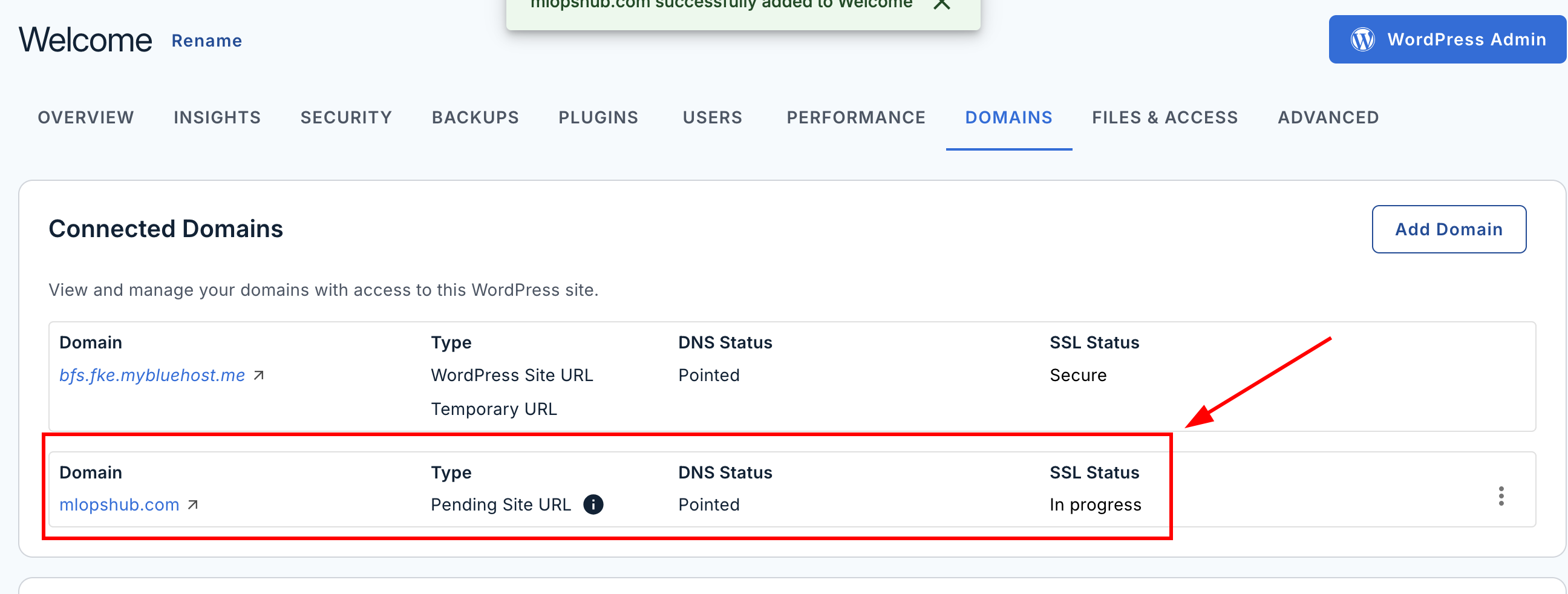Click Pointed DNS status for bfs.fke.mybluehost.me
Viewport: 1568px width, 594px height.
(708, 376)
